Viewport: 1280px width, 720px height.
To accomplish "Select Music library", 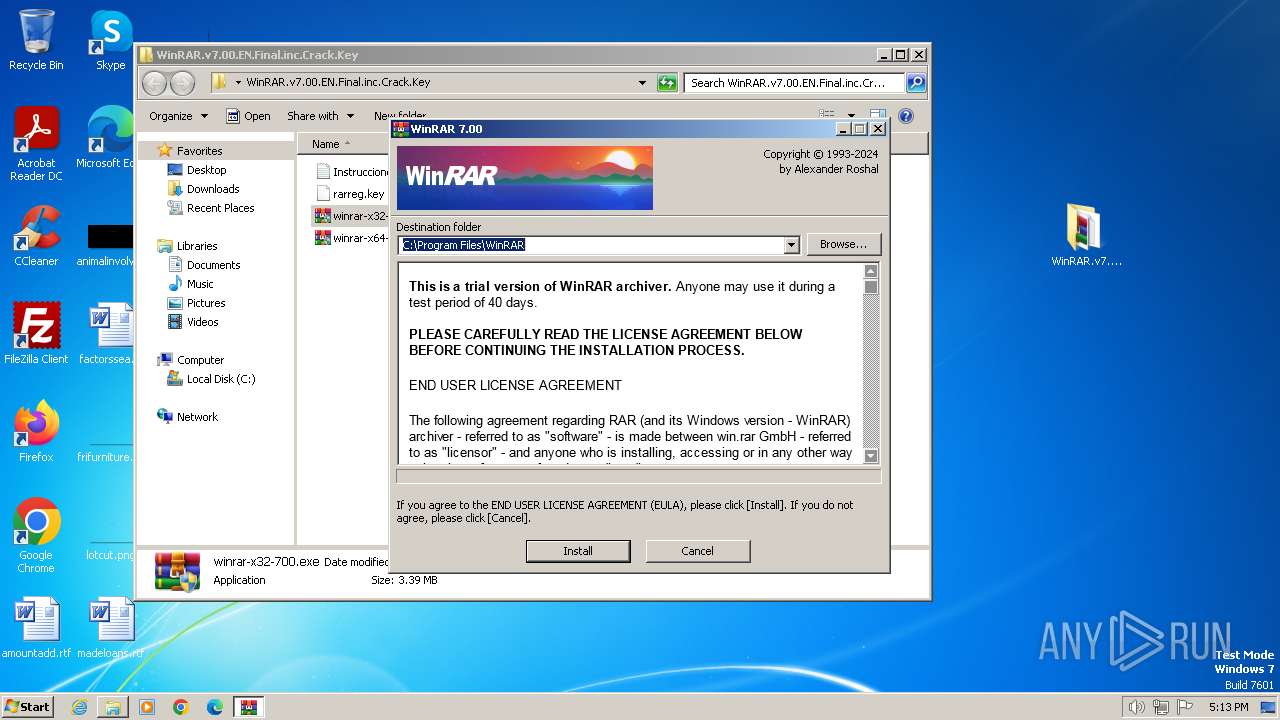I will pyautogui.click(x=200, y=284).
